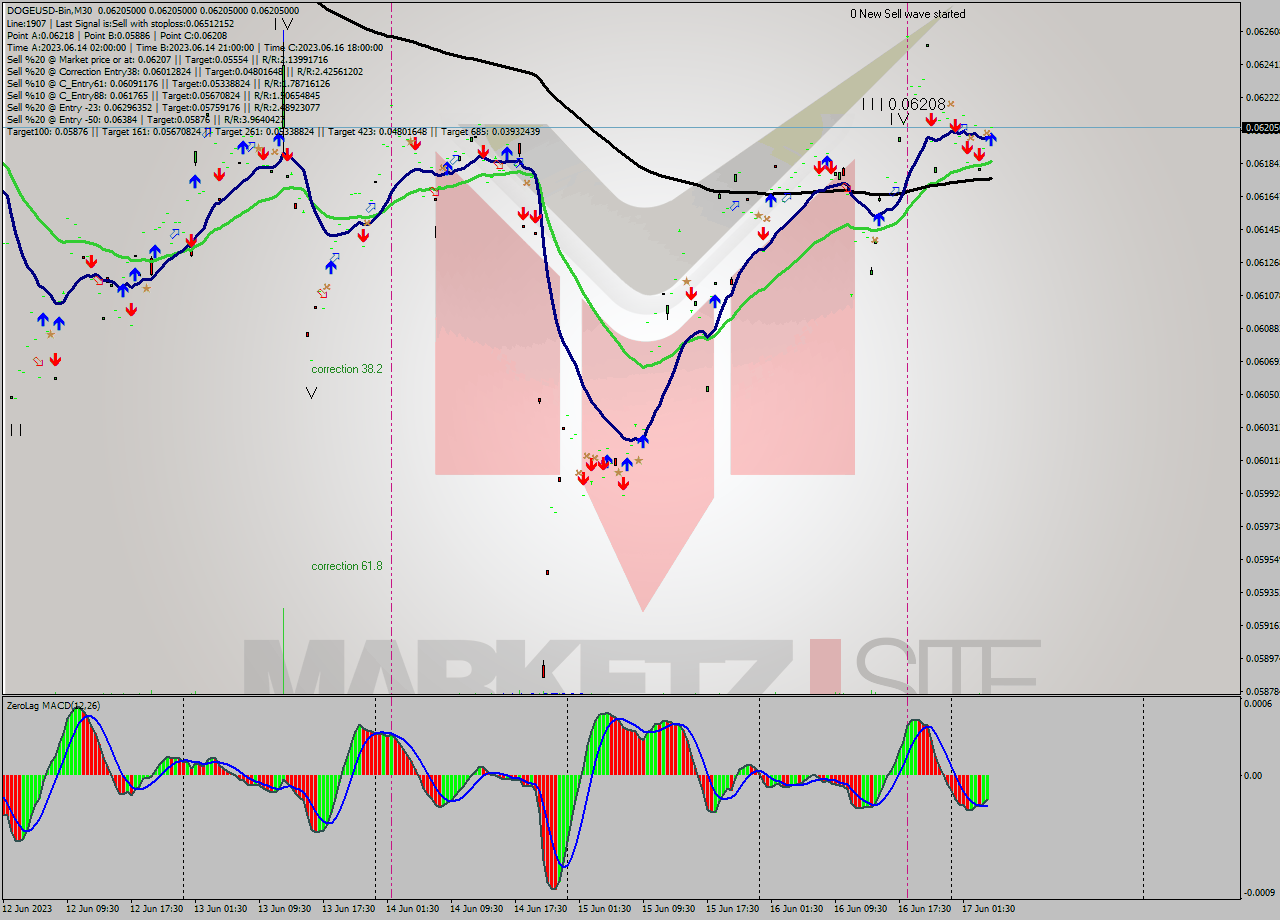Click the 'Target100: 0.05876' targets line
This screenshot has width=1280, height=920.
[x=273, y=131]
